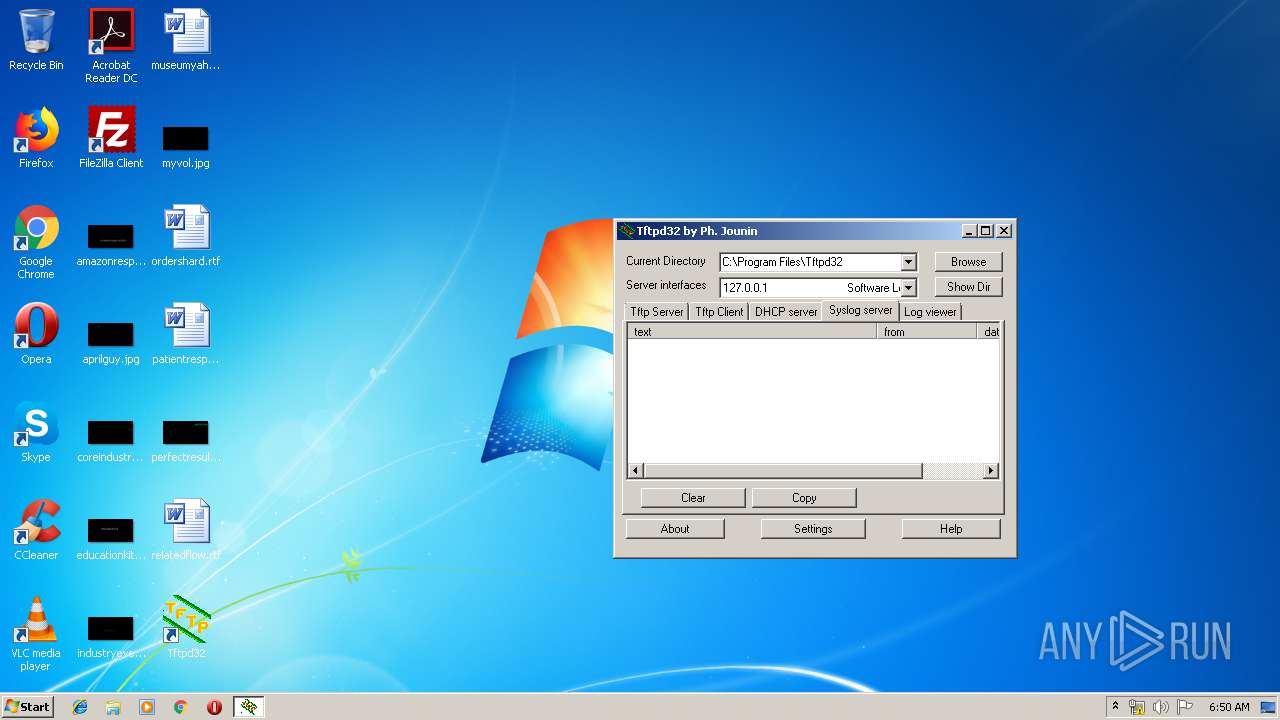The width and height of the screenshot is (1280, 720).
Task: Switch to the DHCP server tab
Action: pos(786,312)
